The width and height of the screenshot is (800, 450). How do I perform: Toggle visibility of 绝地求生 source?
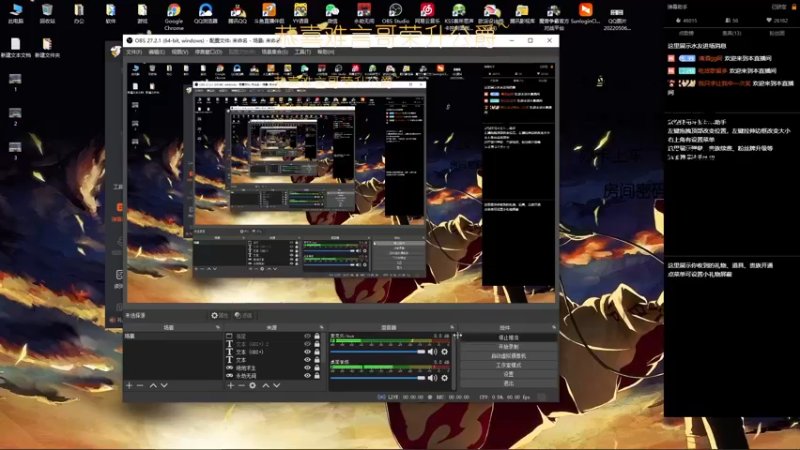307,367
